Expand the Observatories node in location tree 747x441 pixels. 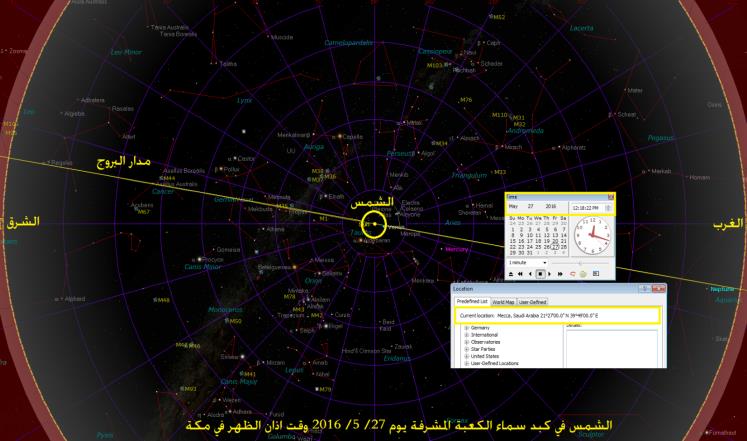tap(466, 342)
